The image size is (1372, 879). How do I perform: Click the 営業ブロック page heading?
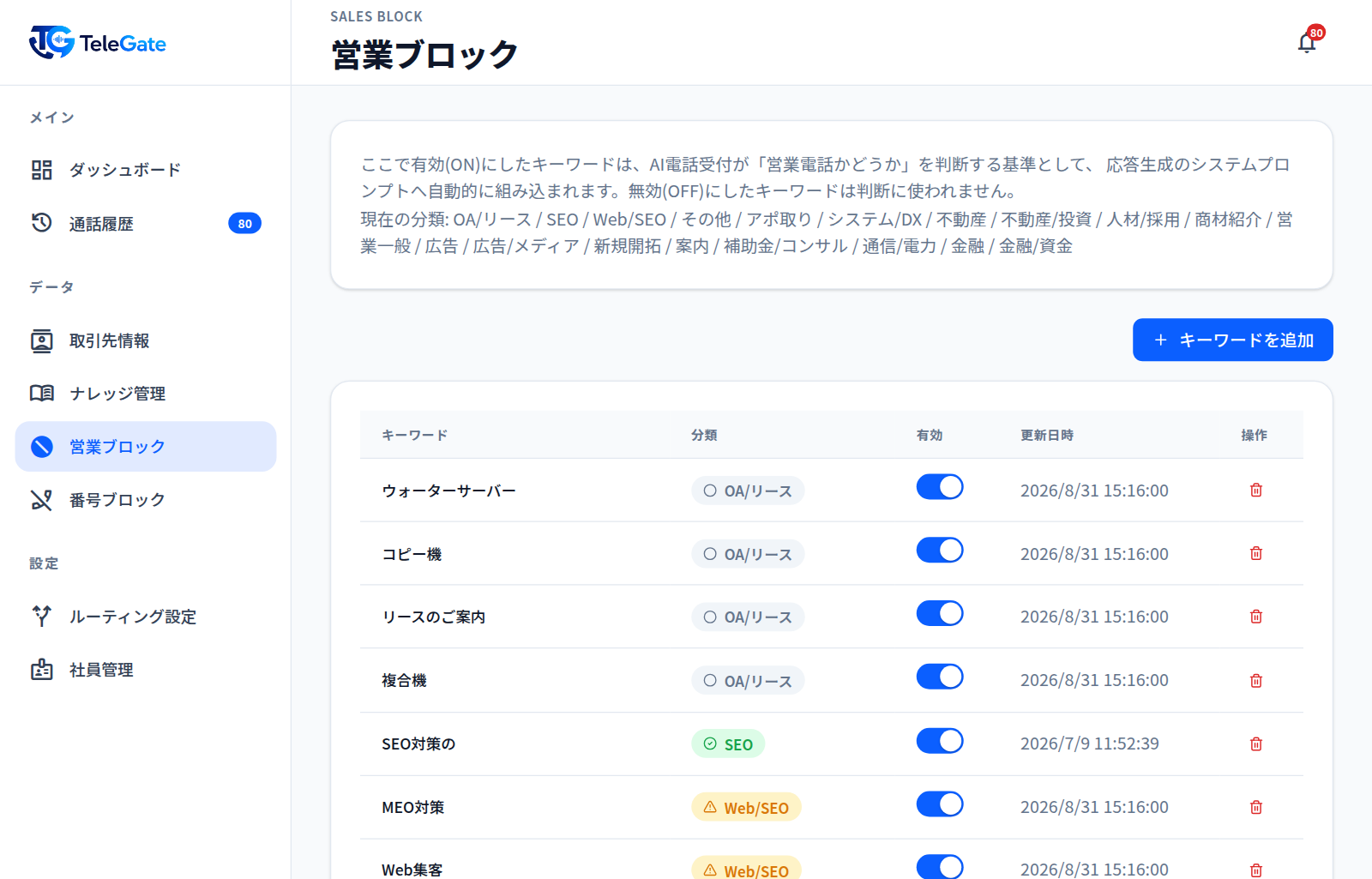click(x=424, y=55)
